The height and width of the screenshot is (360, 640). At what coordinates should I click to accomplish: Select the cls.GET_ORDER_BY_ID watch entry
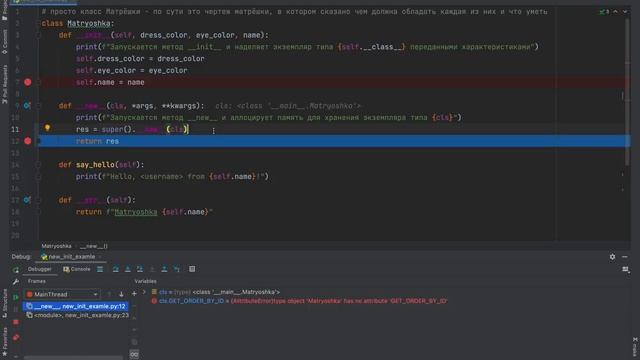(299, 301)
